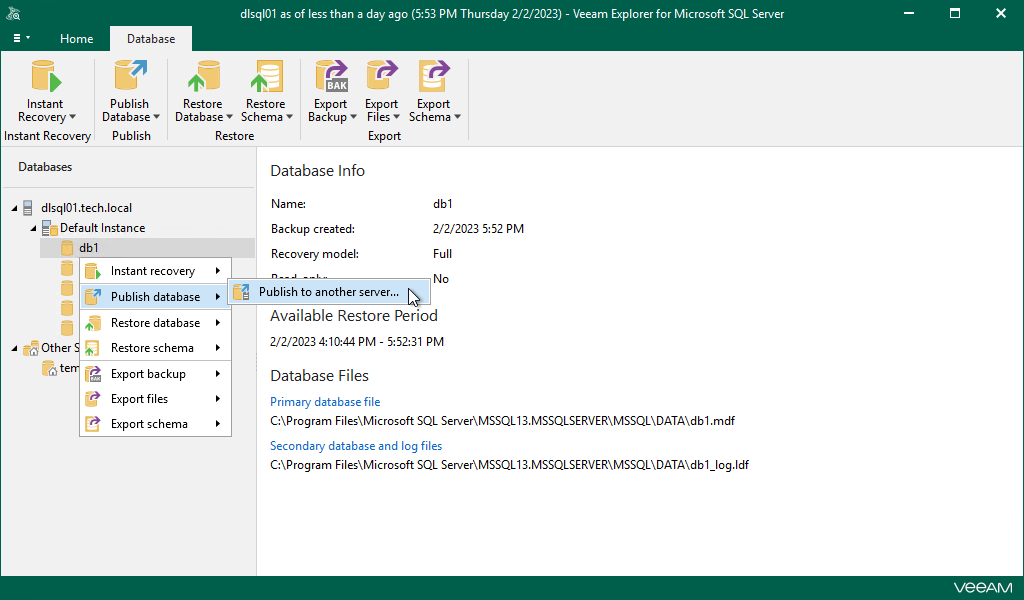Image resolution: width=1024 pixels, height=600 pixels.
Task: Collapse the Default Instance tree node
Action: point(33,229)
